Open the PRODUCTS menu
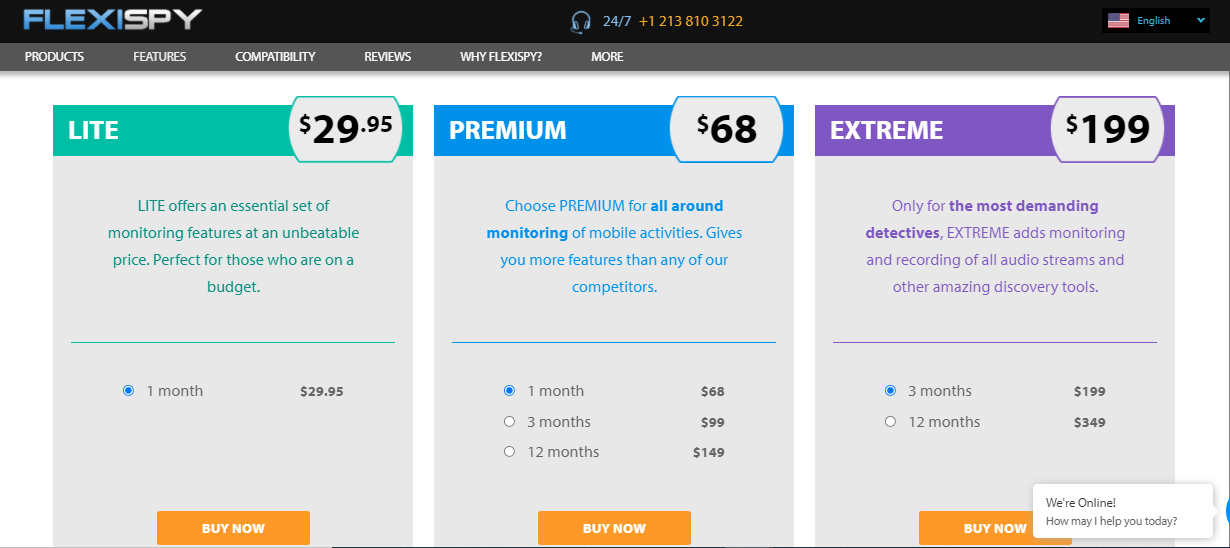The image size is (1230, 548). [x=54, y=57]
